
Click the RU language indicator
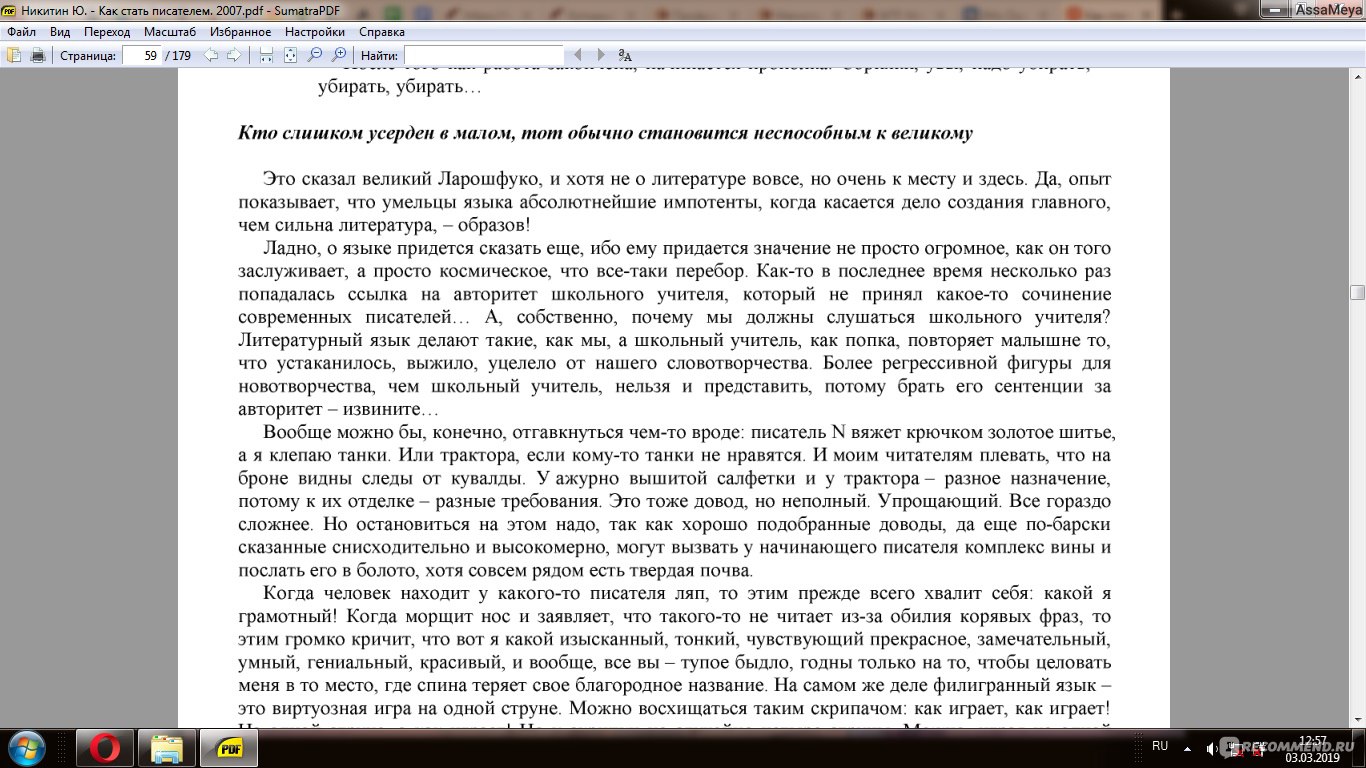click(1160, 746)
